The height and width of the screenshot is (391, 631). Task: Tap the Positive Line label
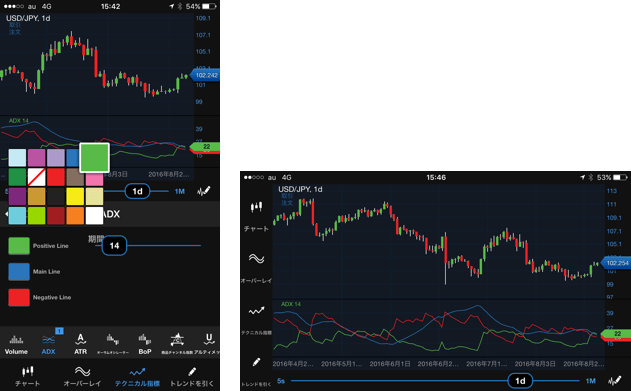pyautogui.click(x=51, y=246)
